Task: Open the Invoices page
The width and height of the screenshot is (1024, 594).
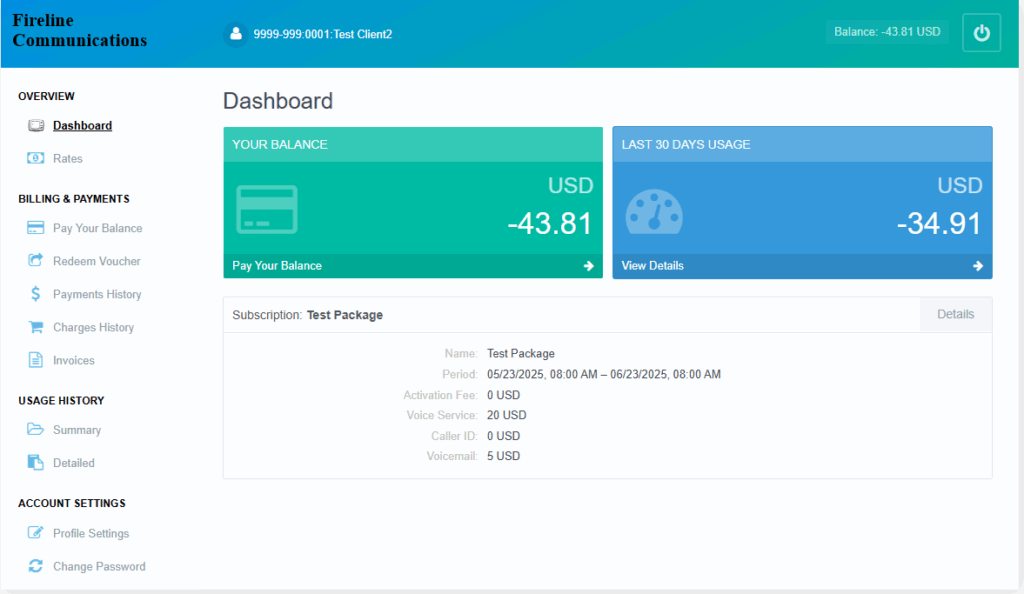Action: (x=74, y=360)
